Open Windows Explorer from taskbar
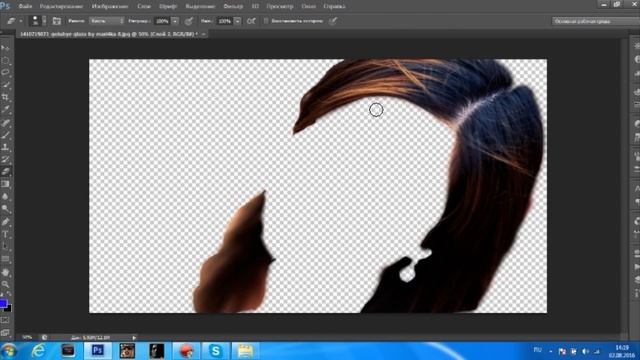The width and height of the screenshot is (640, 360). click(x=245, y=351)
